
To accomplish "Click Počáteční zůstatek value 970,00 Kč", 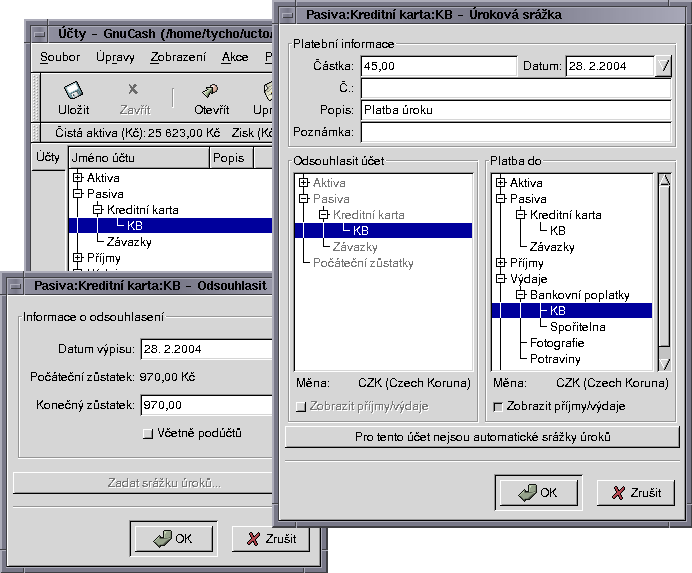I will (x=167, y=377).
